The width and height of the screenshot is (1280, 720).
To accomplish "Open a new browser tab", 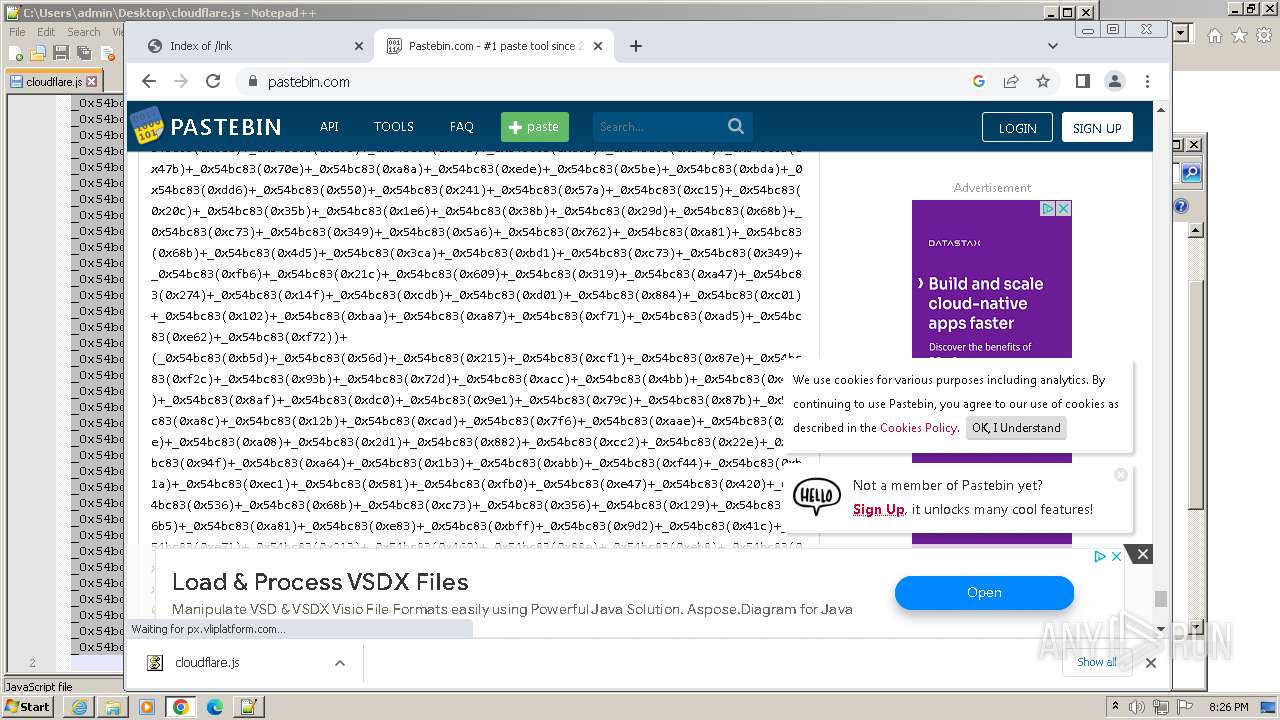I will pos(636,46).
